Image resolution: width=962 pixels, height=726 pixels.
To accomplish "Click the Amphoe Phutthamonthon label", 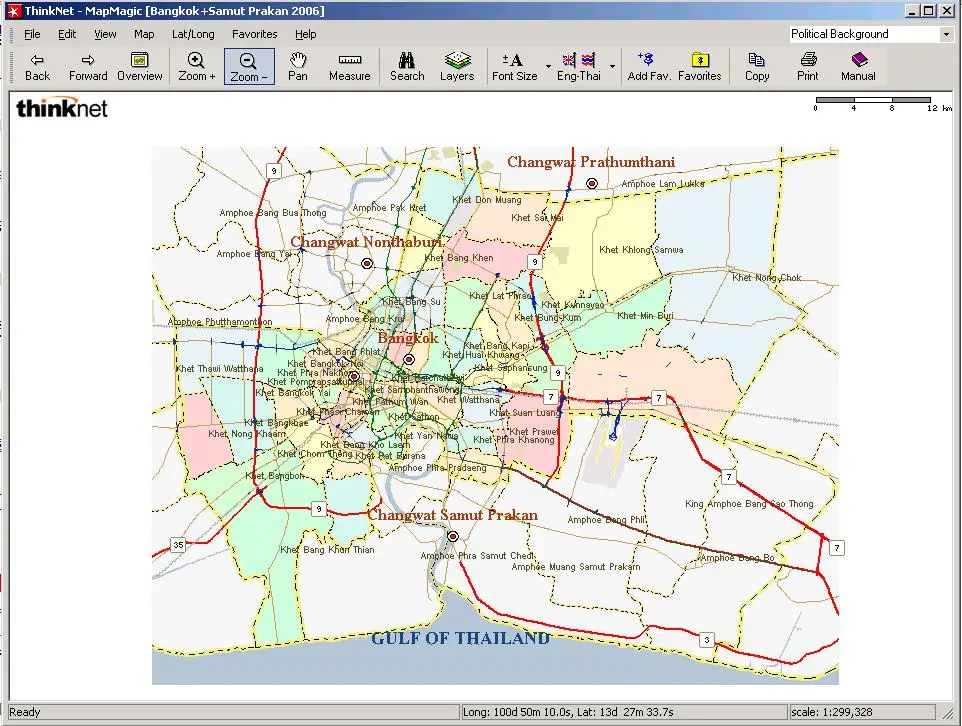I will 220,322.
